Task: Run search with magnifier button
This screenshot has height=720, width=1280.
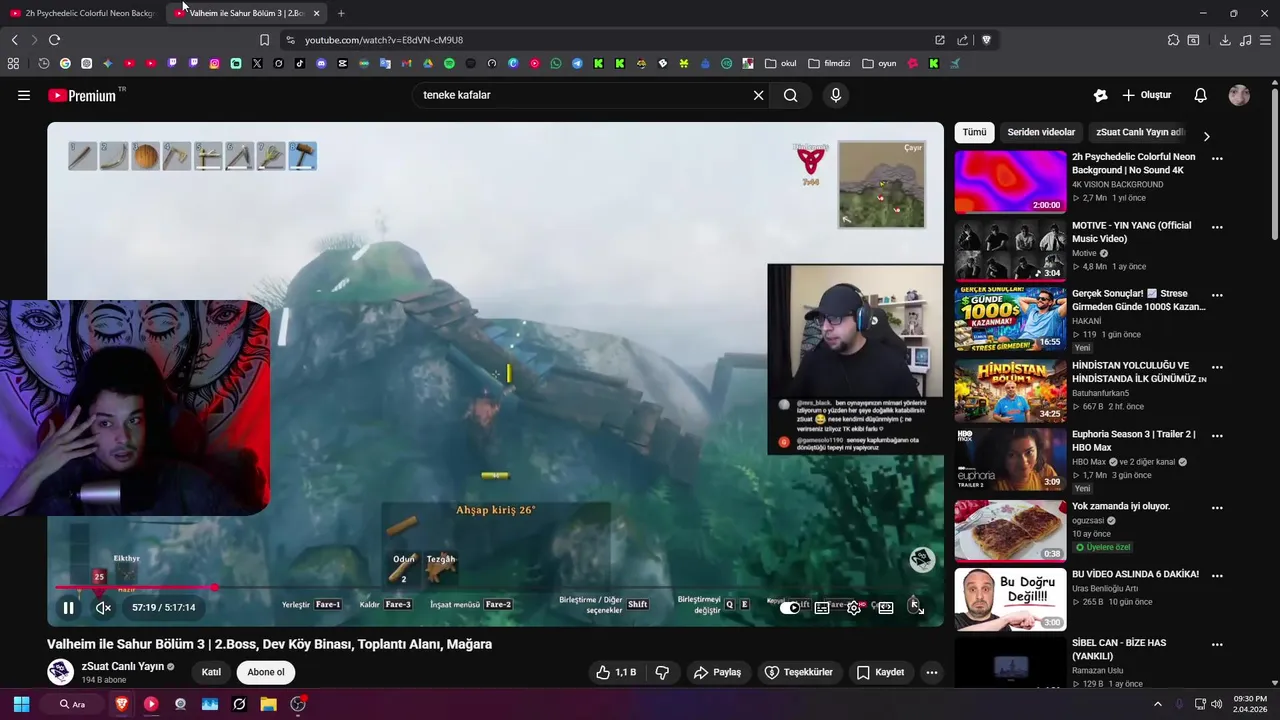Action: point(791,95)
